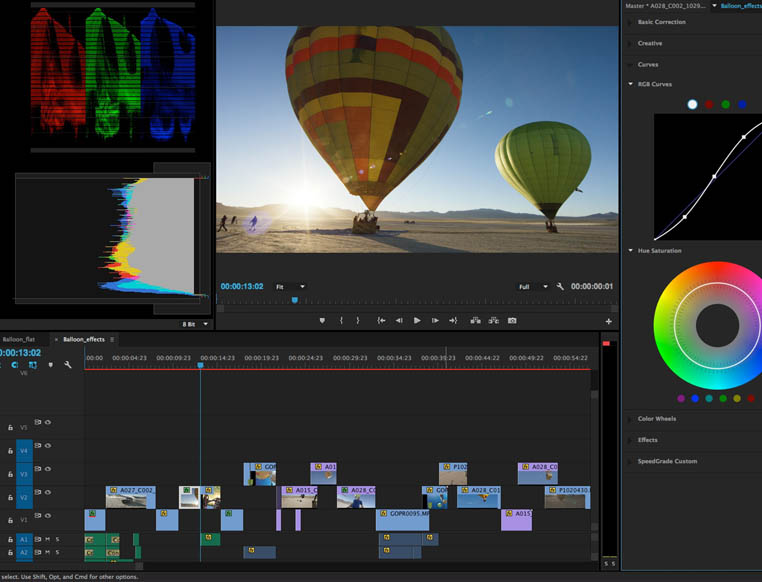Image resolution: width=762 pixels, height=582 pixels.
Task: Collapse the Hue Saturation section
Action: (630, 251)
